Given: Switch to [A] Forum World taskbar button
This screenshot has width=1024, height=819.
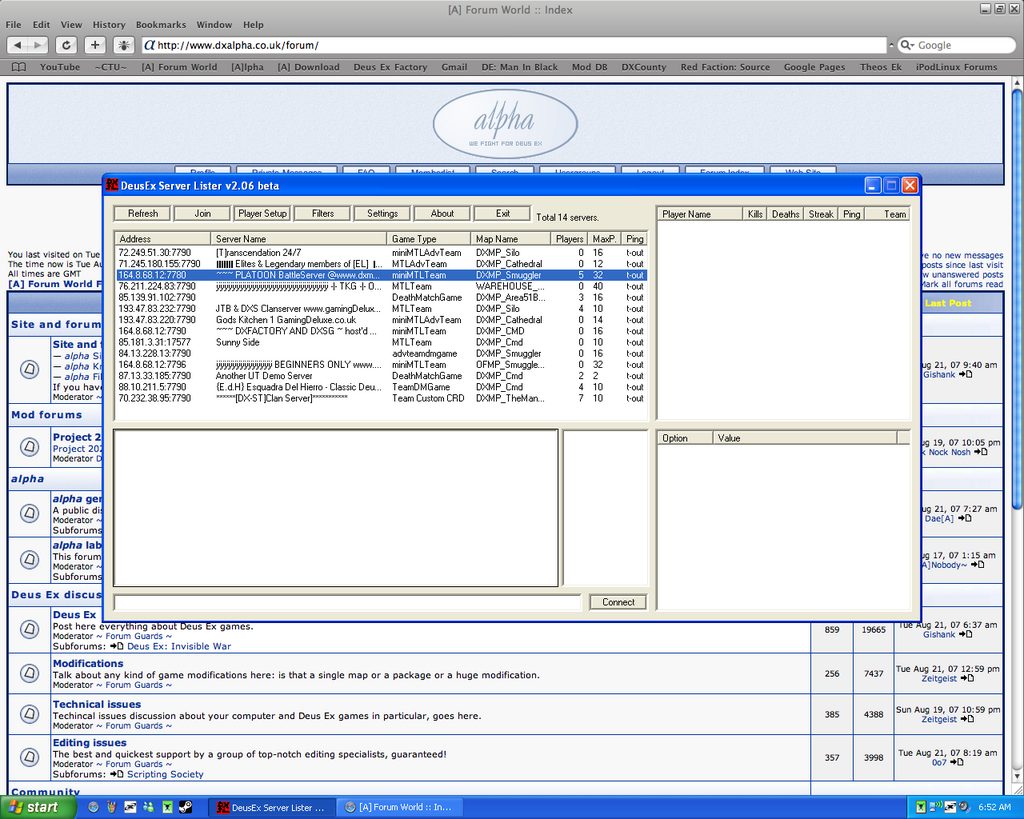Looking at the screenshot, I should click(x=398, y=807).
